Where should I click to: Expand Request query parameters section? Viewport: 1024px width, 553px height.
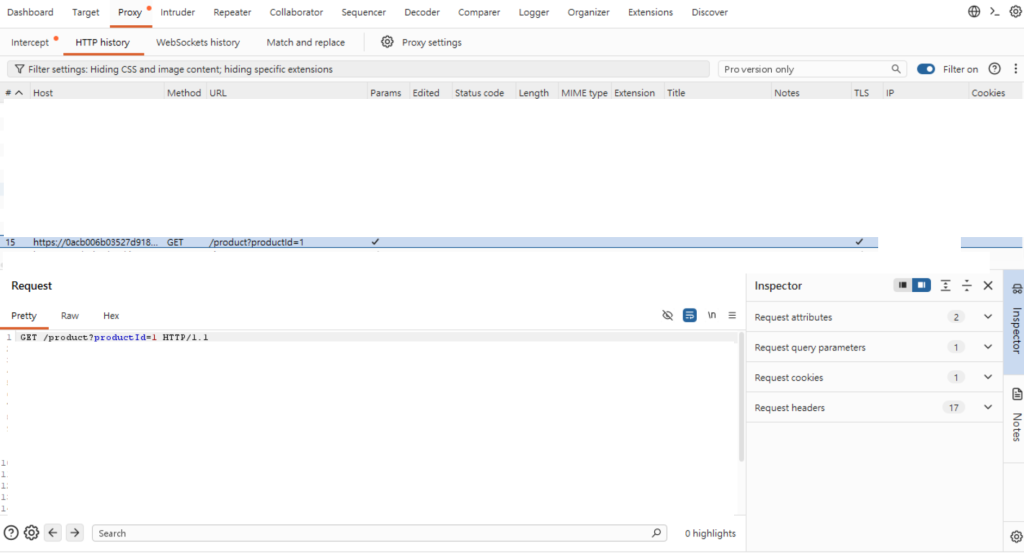[x=874, y=347]
